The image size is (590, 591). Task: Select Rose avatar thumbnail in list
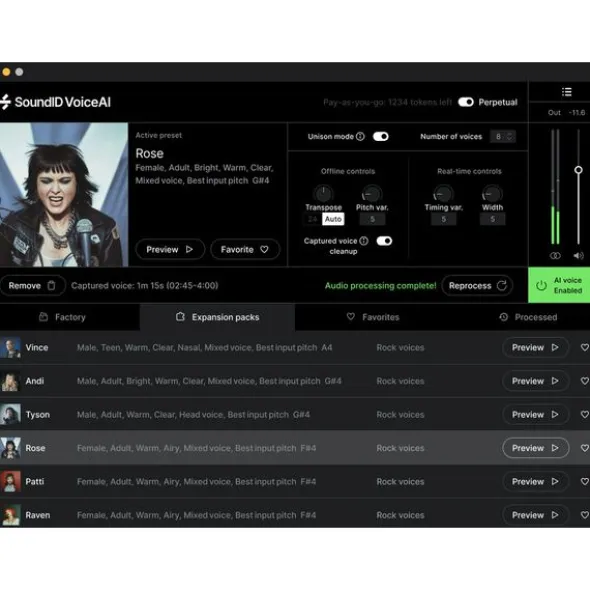(x=10, y=448)
